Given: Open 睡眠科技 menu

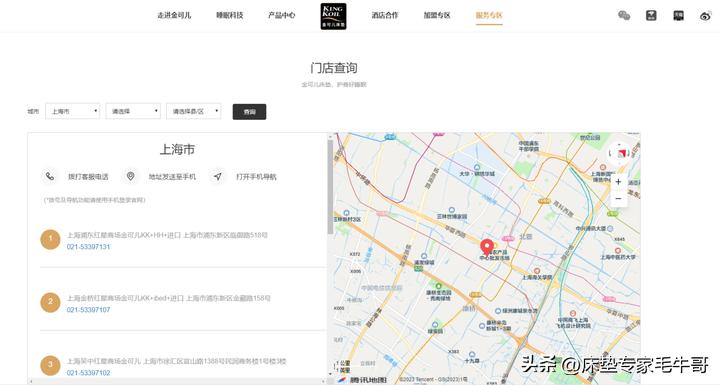Looking at the screenshot, I should [x=230, y=15].
